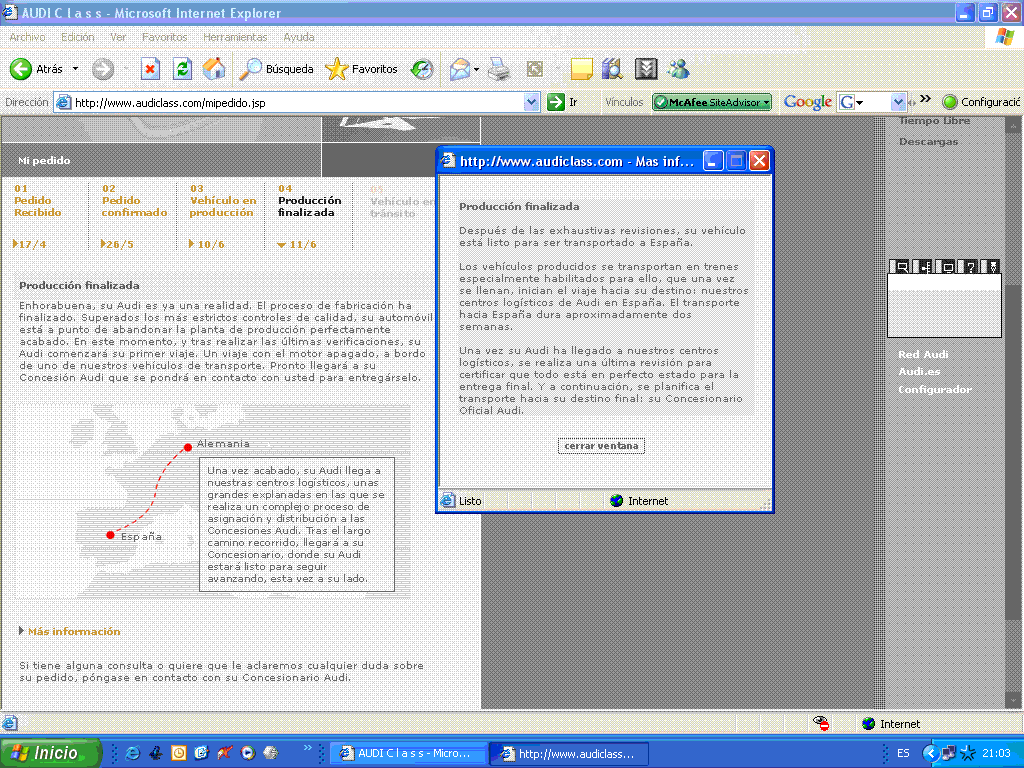The height and width of the screenshot is (768, 1024).
Task: Click the black double-chevron toolbar icon
Action: click(646, 69)
